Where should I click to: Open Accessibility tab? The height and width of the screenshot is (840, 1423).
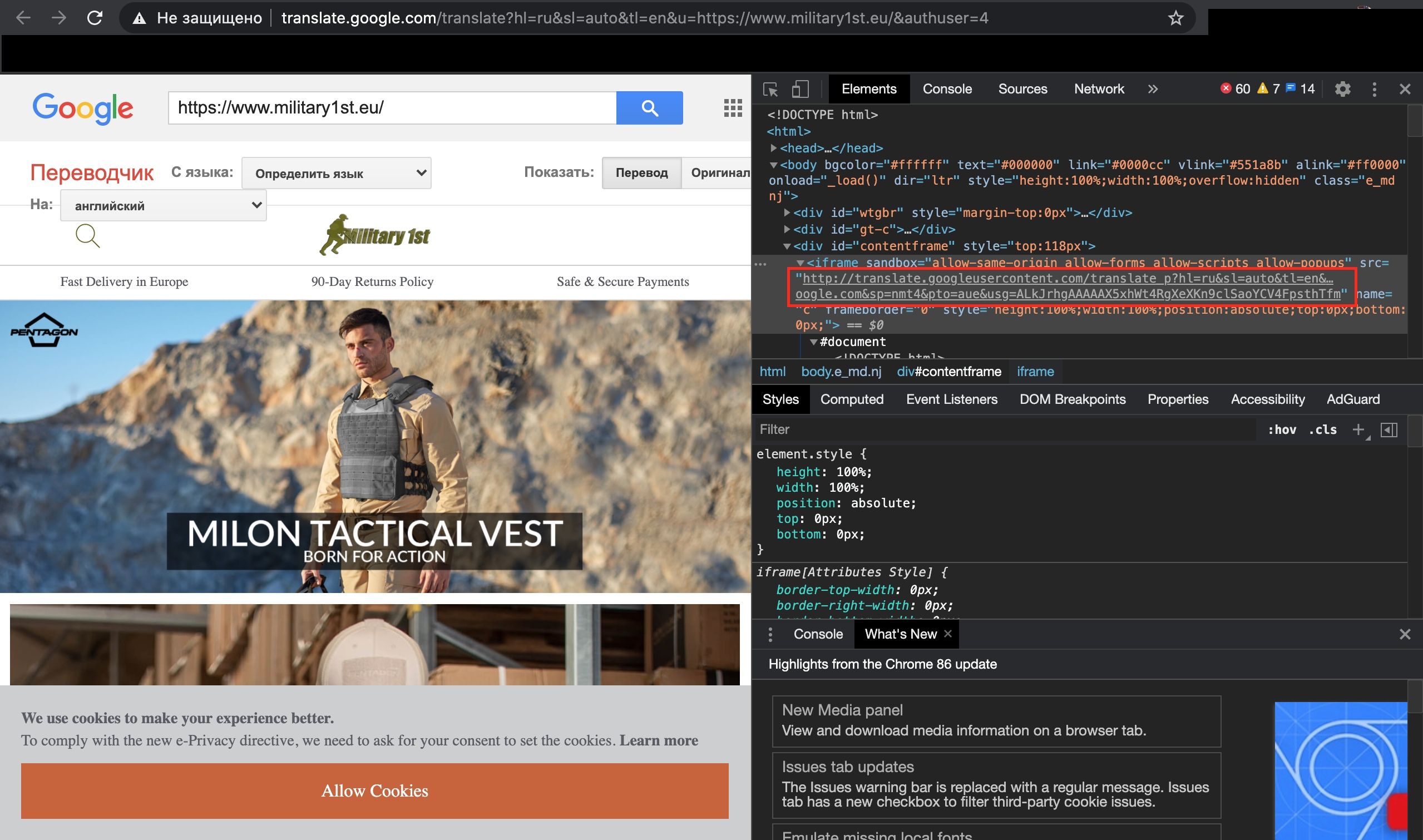tap(1267, 399)
